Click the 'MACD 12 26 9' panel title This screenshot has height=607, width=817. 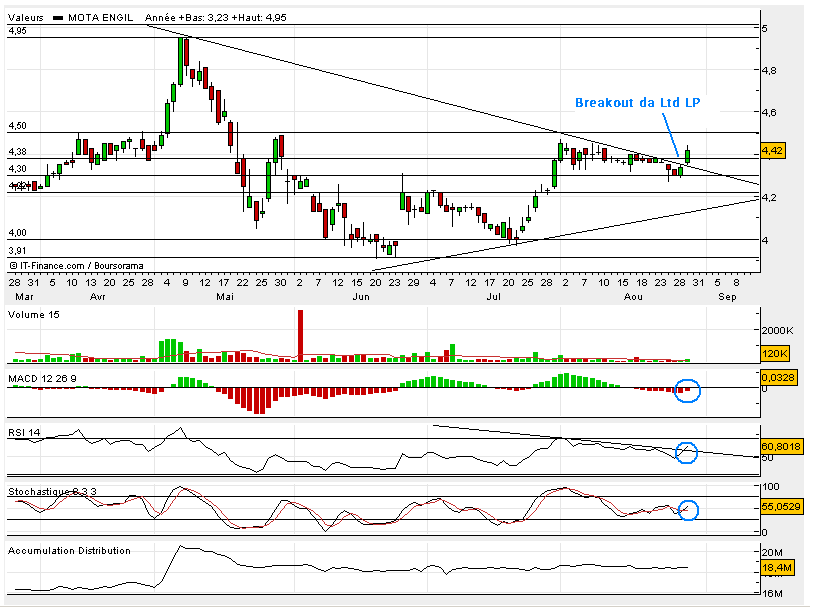click(42, 378)
